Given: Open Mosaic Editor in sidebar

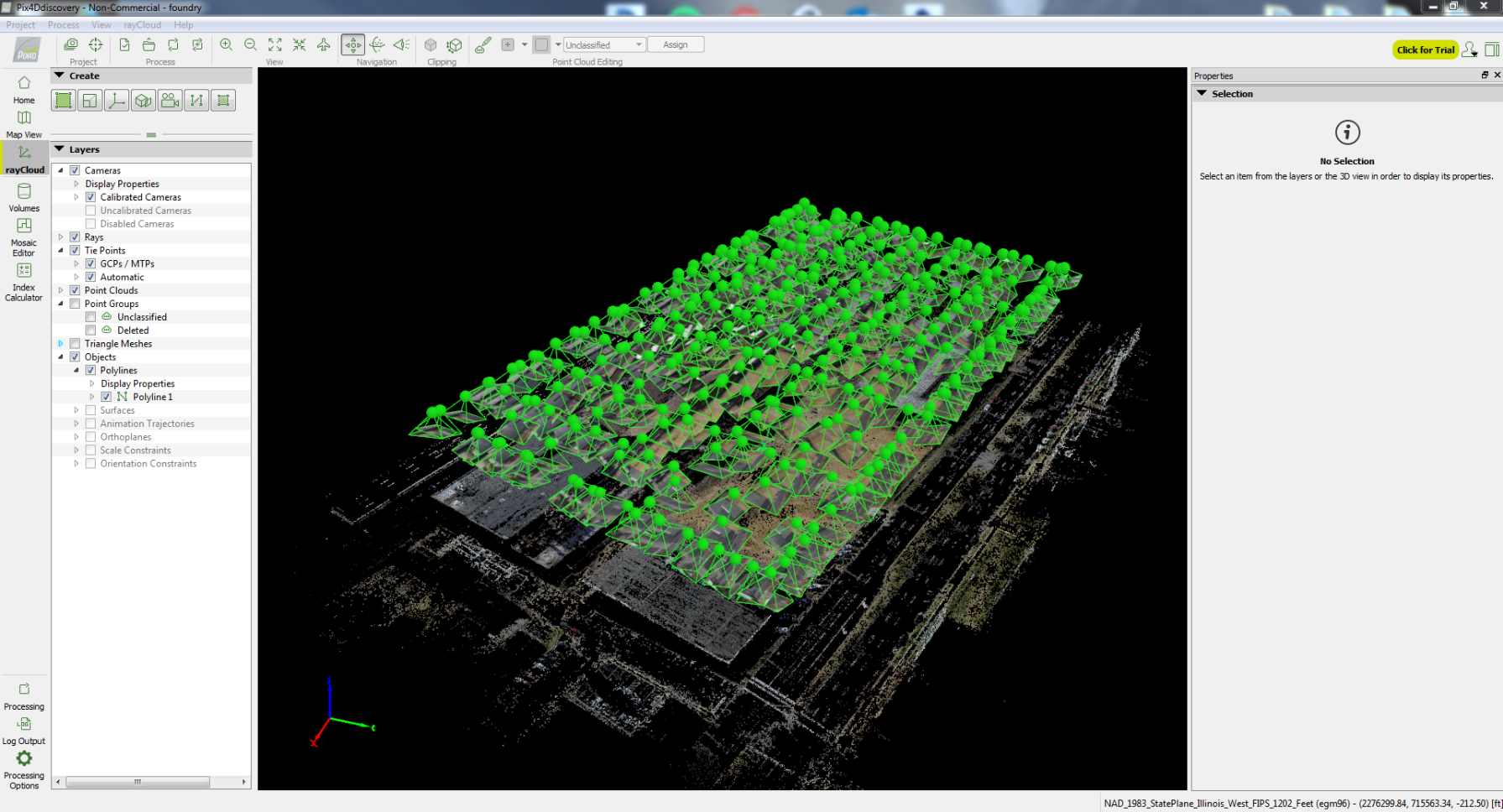Looking at the screenshot, I should click(x=24, y=237).
